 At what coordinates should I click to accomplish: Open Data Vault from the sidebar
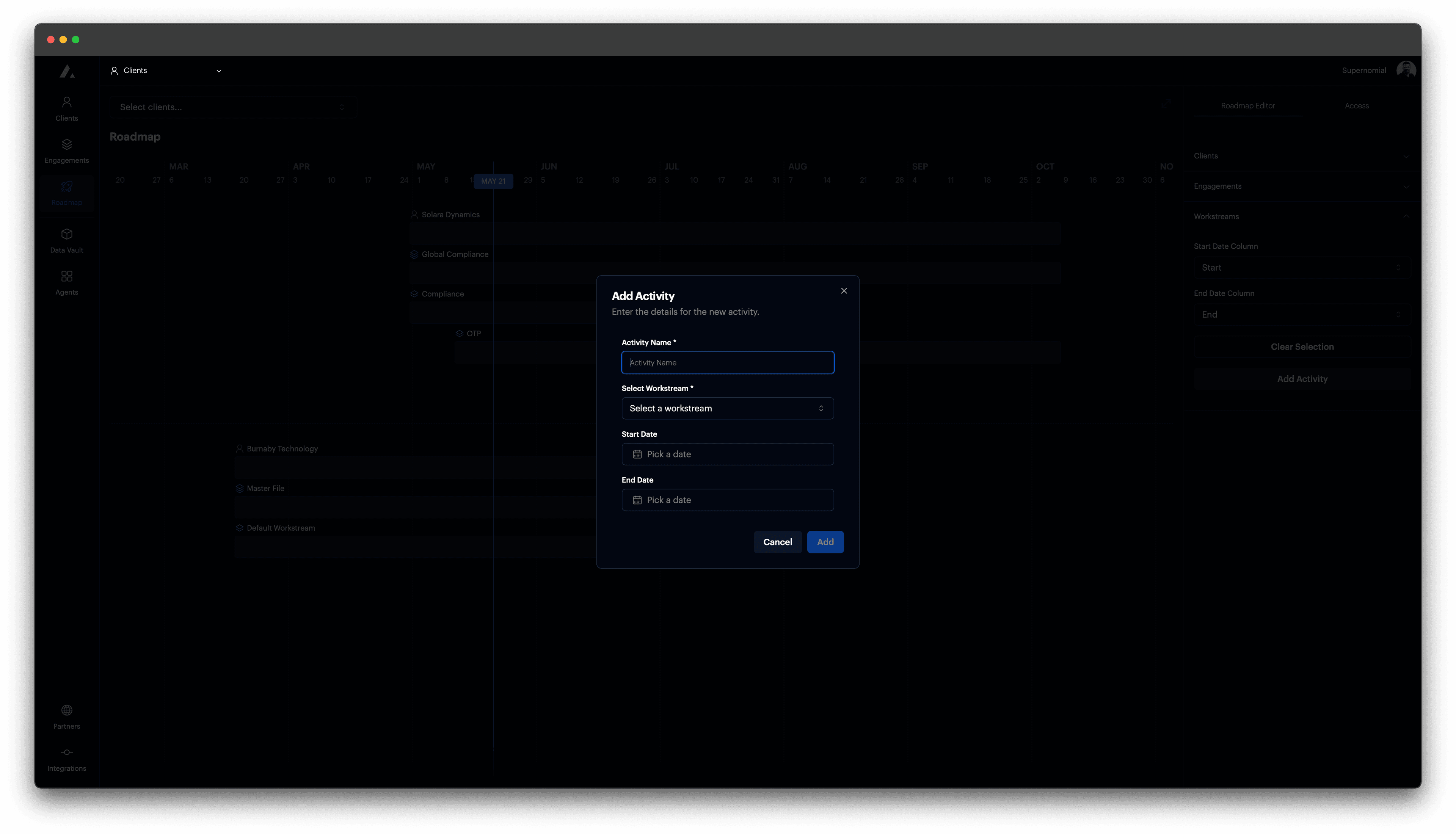[66, 240]
